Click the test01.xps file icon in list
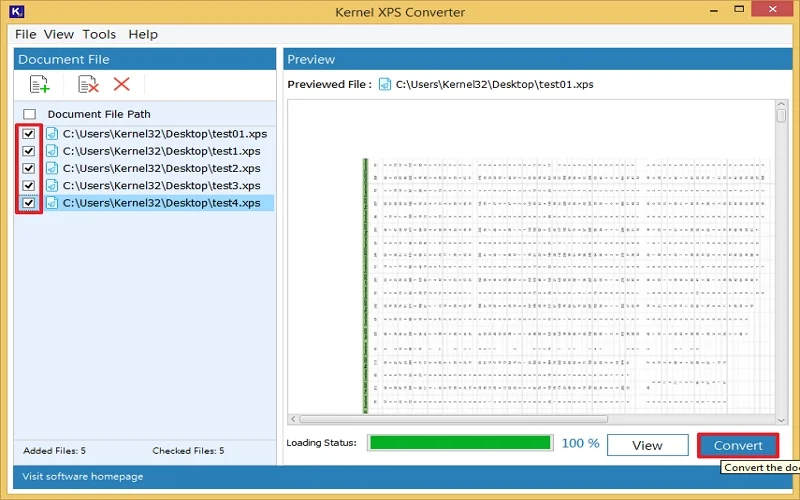800x500 pixels. 52,134
